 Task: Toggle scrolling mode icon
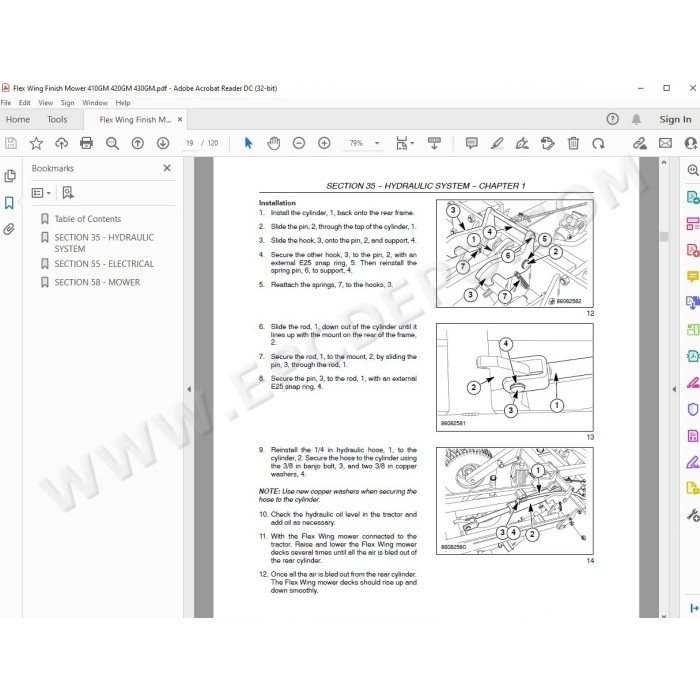(x=434, y=143)
